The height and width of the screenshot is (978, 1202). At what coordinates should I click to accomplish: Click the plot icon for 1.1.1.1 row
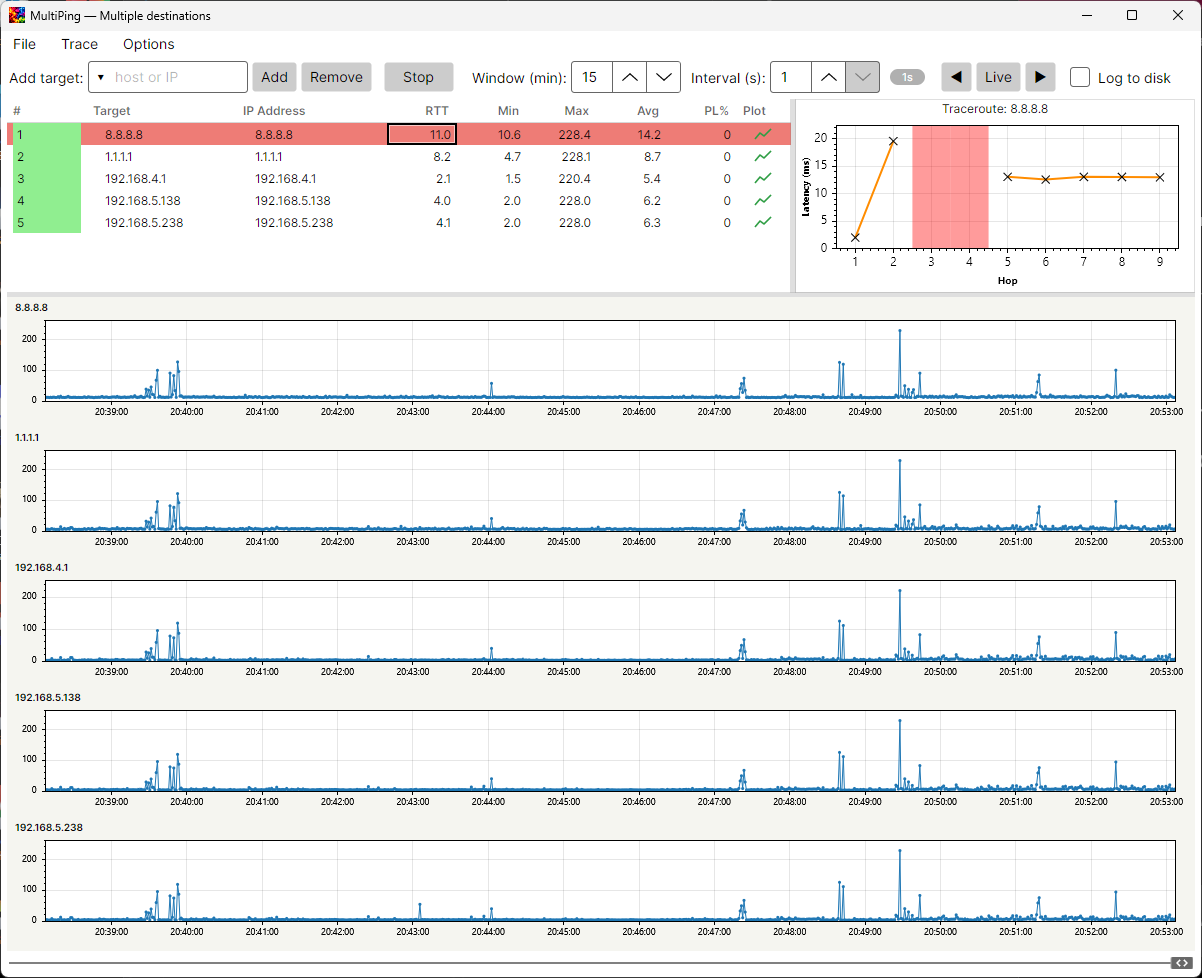click(763, 156)
